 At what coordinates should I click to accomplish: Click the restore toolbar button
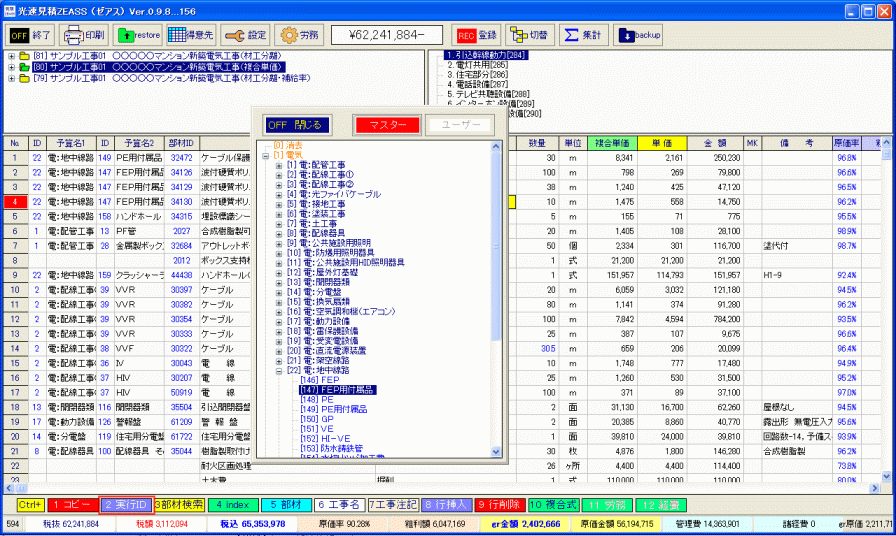pyautogui.click(x=138, y=35)
